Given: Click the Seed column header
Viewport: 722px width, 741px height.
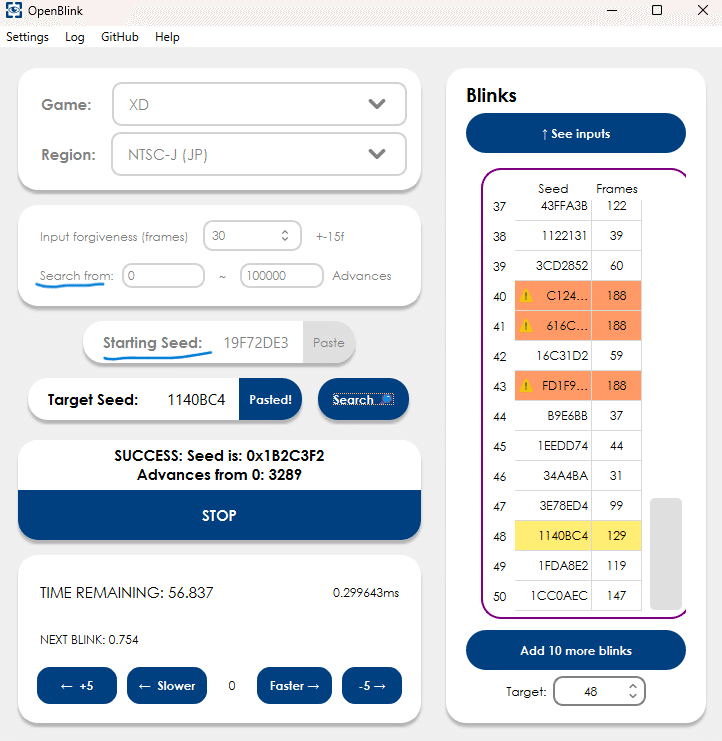Looking at the screenshot, I should pos(553,189).
